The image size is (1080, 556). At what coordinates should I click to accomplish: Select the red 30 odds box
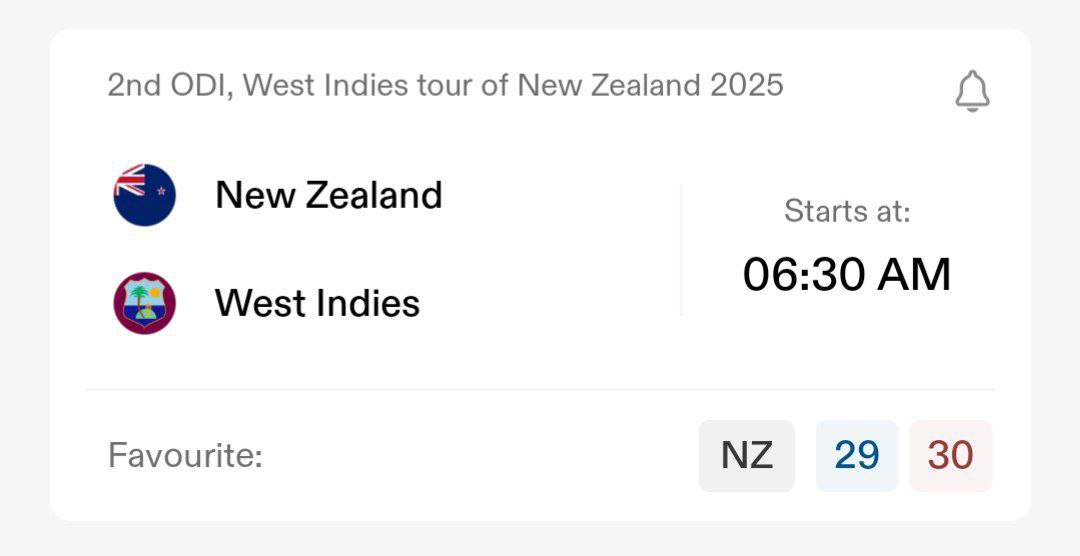point(950,456)
